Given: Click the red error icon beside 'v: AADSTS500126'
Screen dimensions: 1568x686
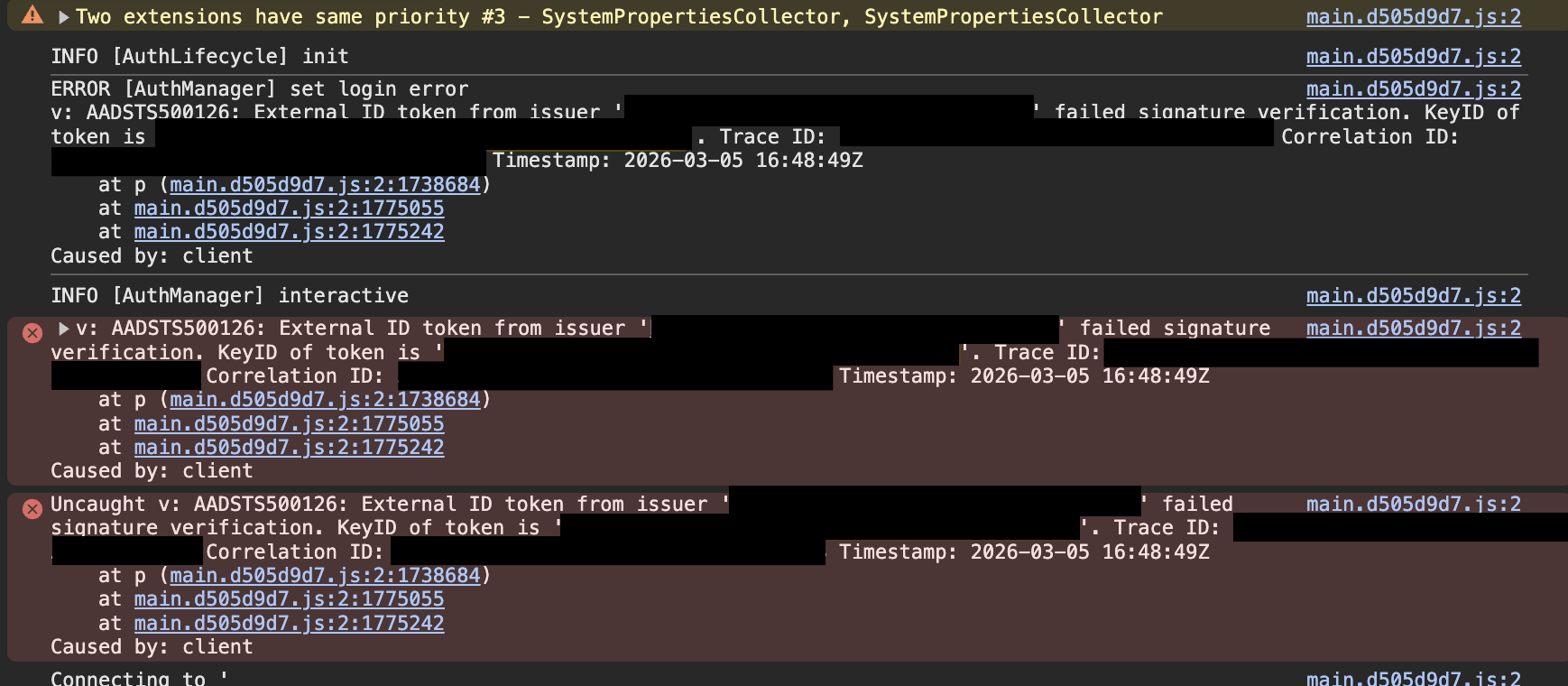Looking at the screenshot, I should pyautogui.click(x=32, y=333).
